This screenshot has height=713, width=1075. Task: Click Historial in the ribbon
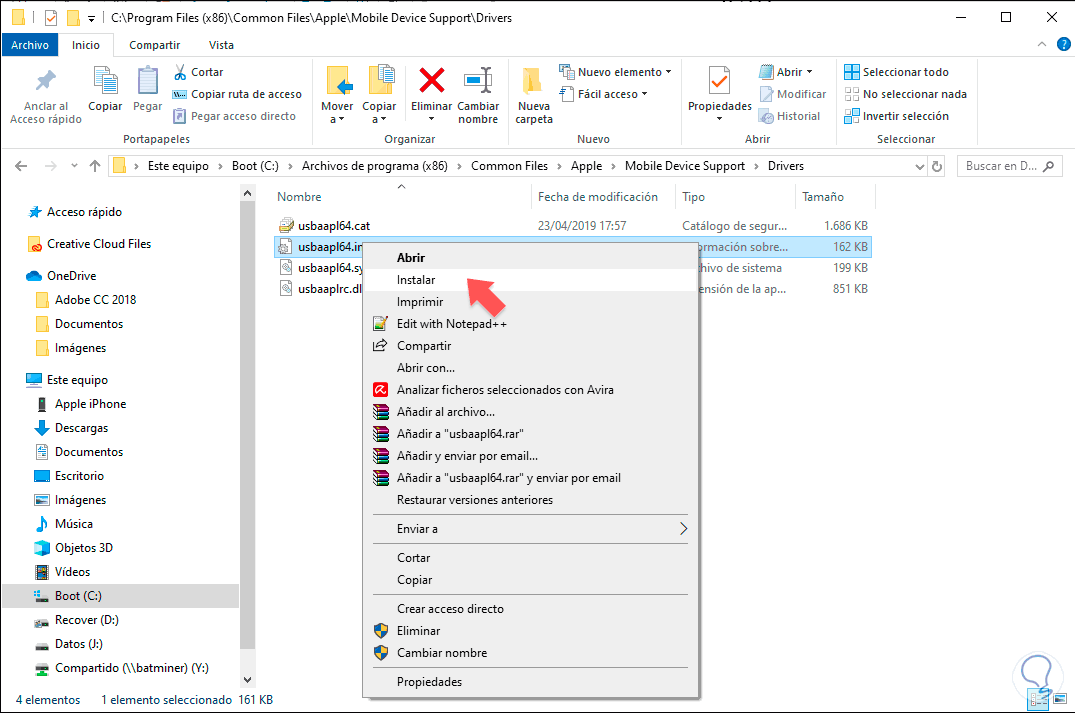pyautogui.click(x=790, y=116)
